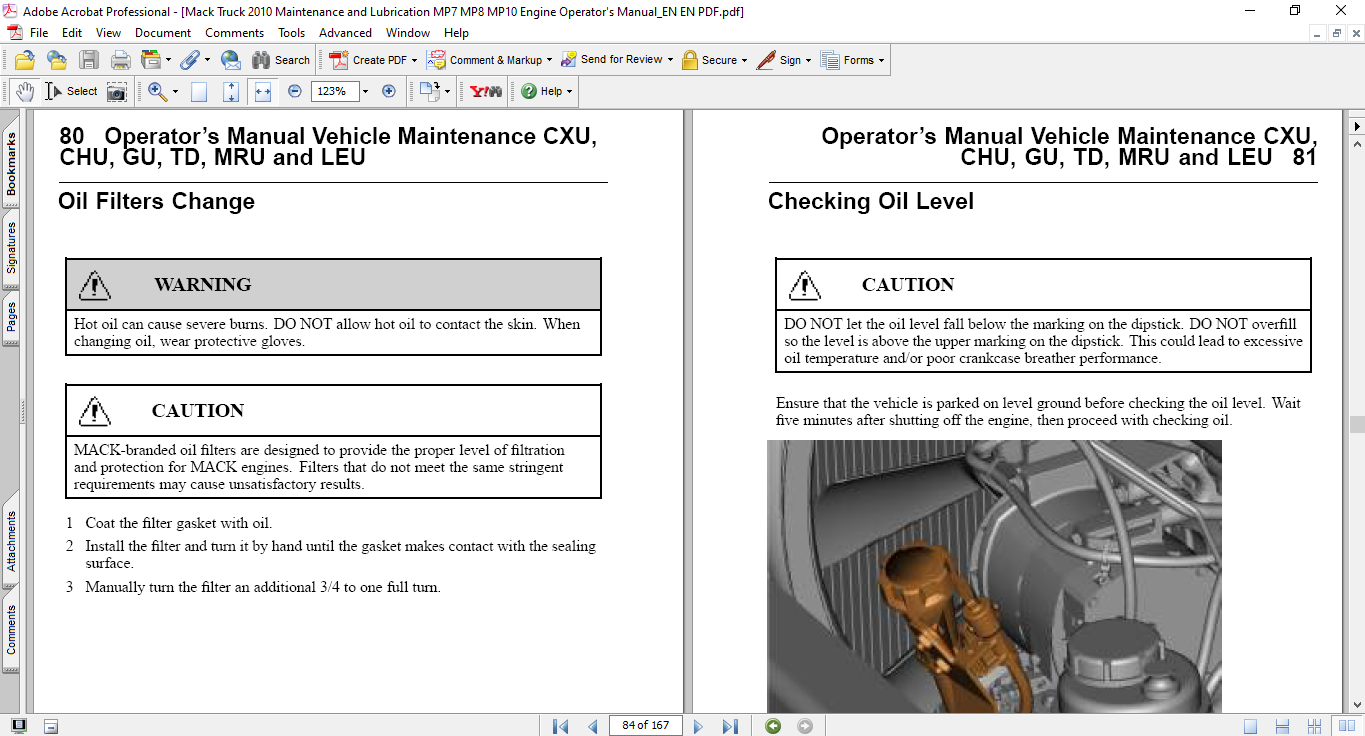Activate the Select text tool

71,91
